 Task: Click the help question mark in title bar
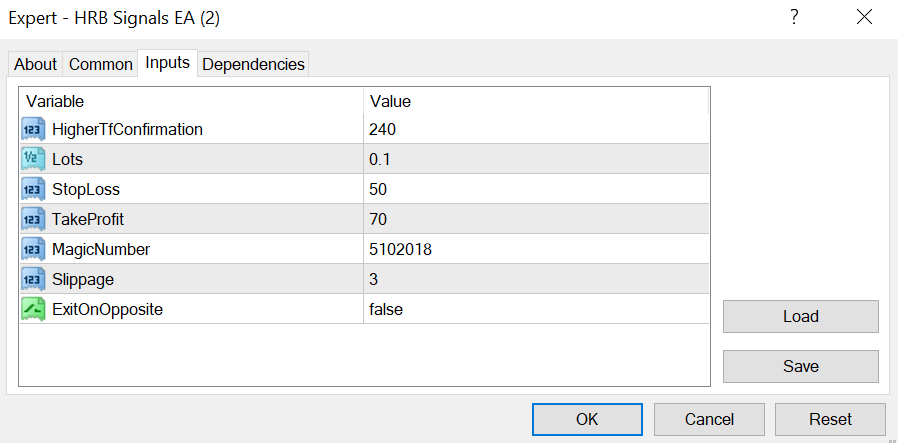point(794,17)
